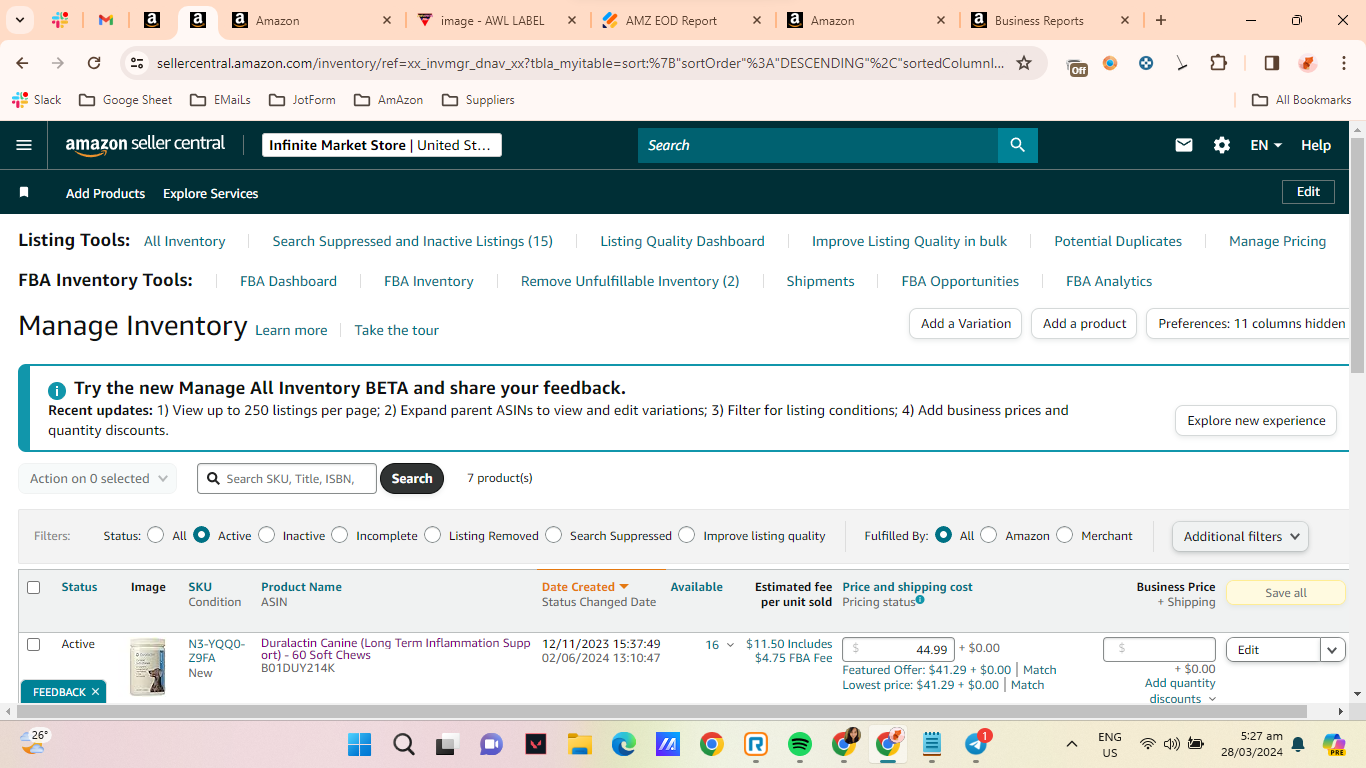This screenshot has height=768, width=1366.
Task: Open the Infinite Market Store account switcher
Action: tap(381, 145)
